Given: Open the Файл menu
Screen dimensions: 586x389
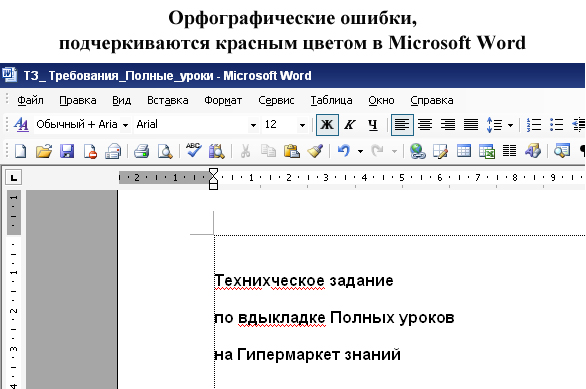Looking at the screenshot, I should 30,101.
